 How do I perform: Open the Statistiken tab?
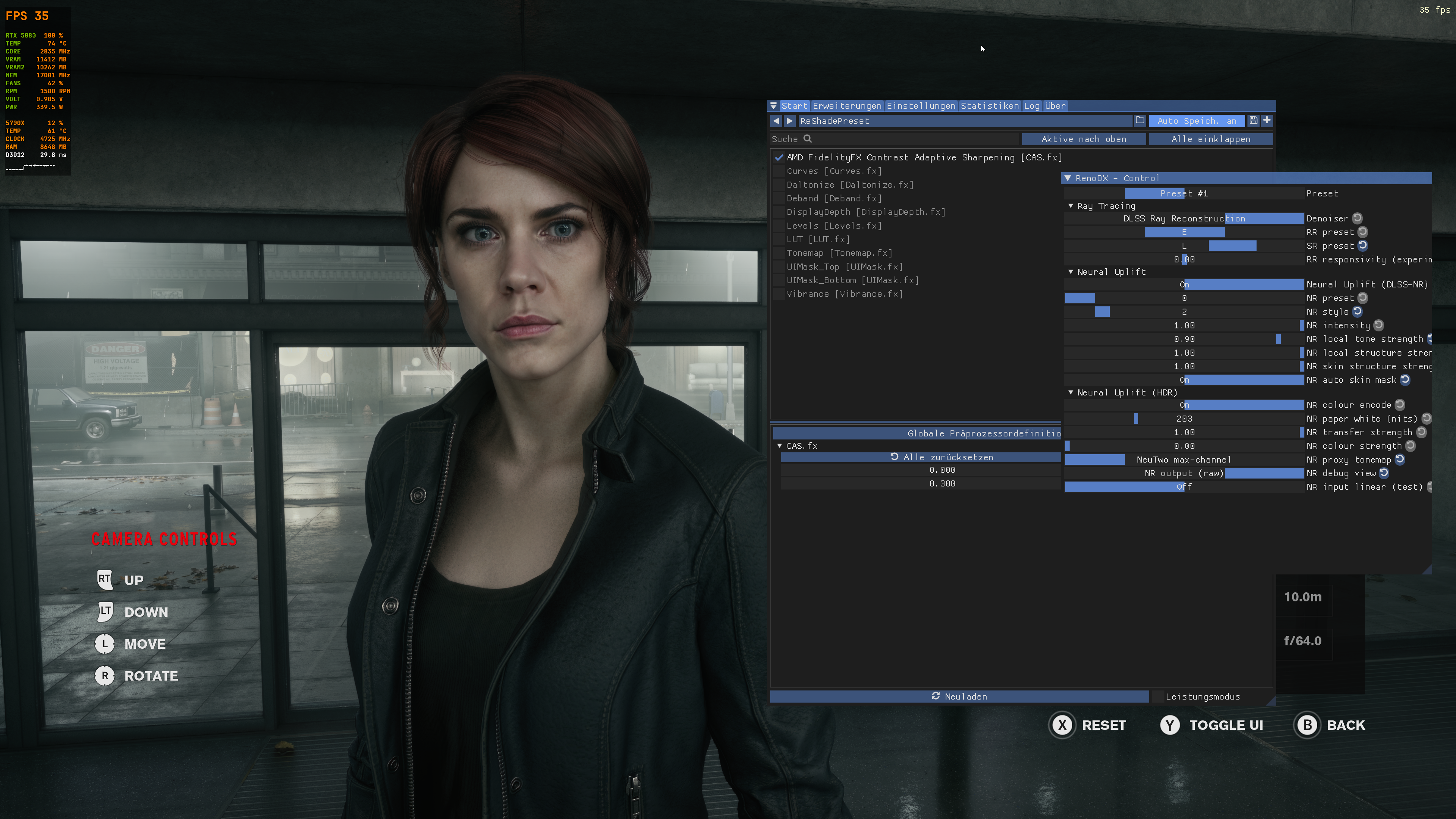[x=990, y=106]
